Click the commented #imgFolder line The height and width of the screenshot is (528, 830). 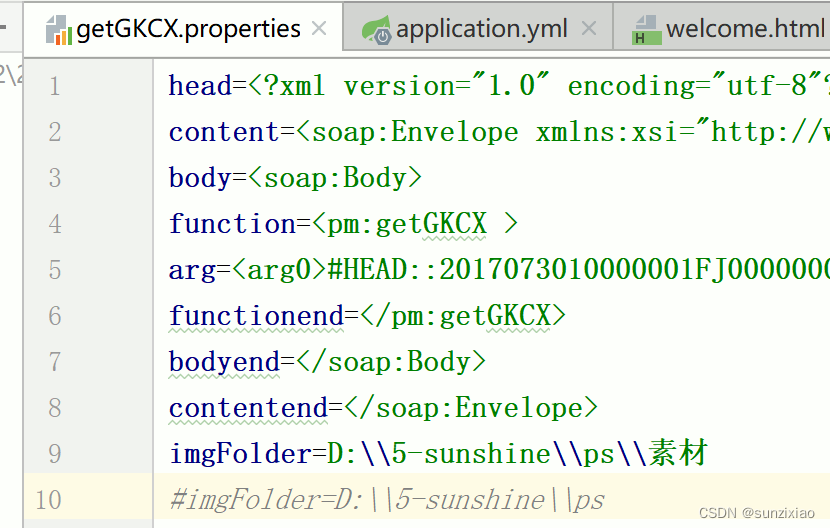coord(387,500)
